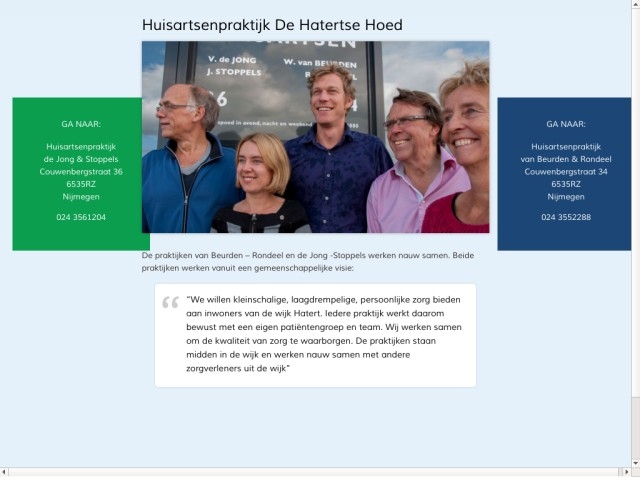
Task: Click the vertical scrollbar down arrow
Action: pyautogui.click(x=635, y=463)
